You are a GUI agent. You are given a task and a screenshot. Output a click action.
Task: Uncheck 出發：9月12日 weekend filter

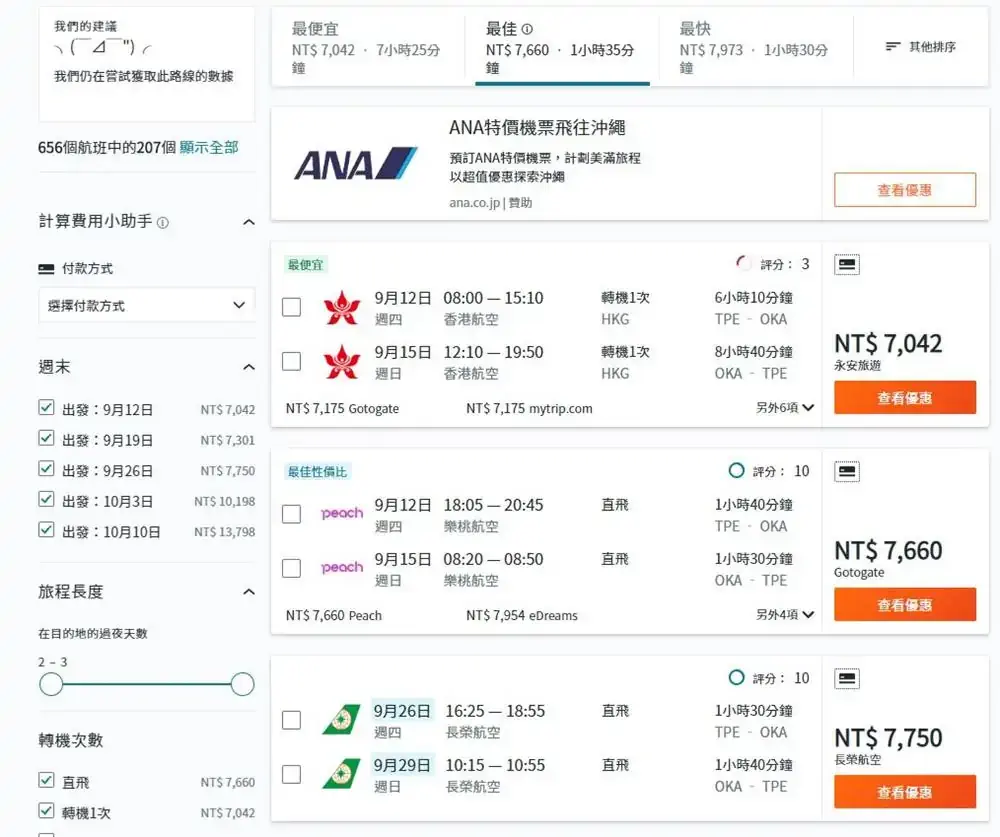coord(46,408)
